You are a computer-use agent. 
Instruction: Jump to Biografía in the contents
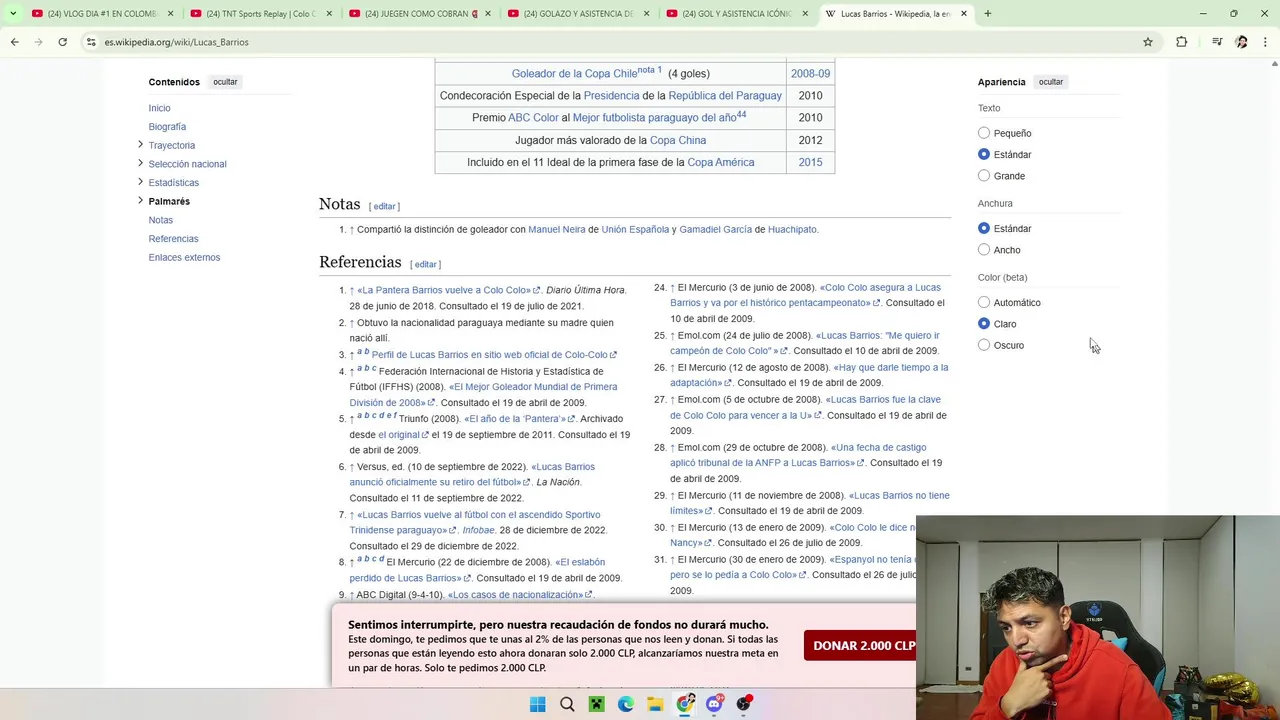(167, 127)
